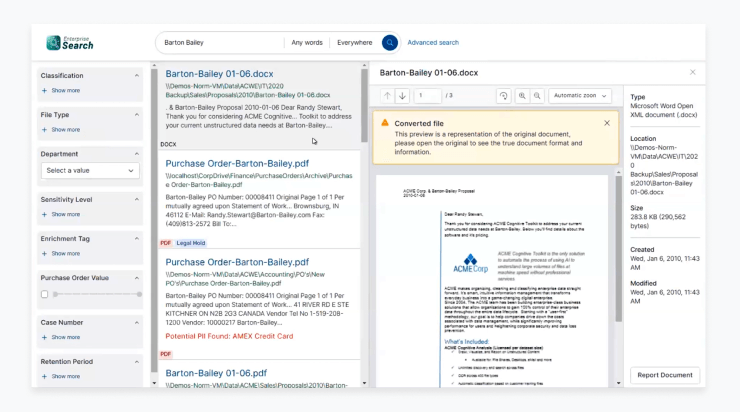Viewport: 740px width, 412px height.
Task: Open the Barton-Bailey 01-06.pdf search result
Action: (x=216, y=373)
